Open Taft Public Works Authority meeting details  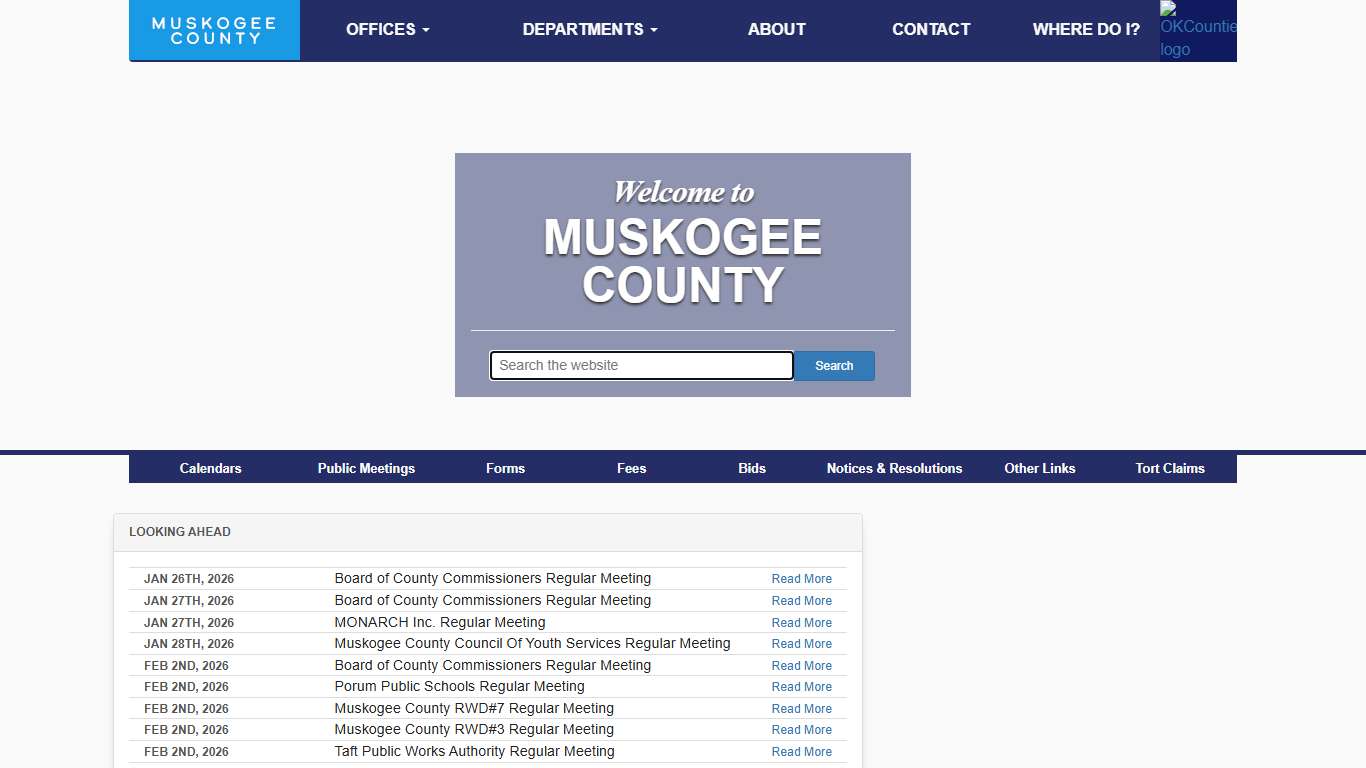(801, 751)
